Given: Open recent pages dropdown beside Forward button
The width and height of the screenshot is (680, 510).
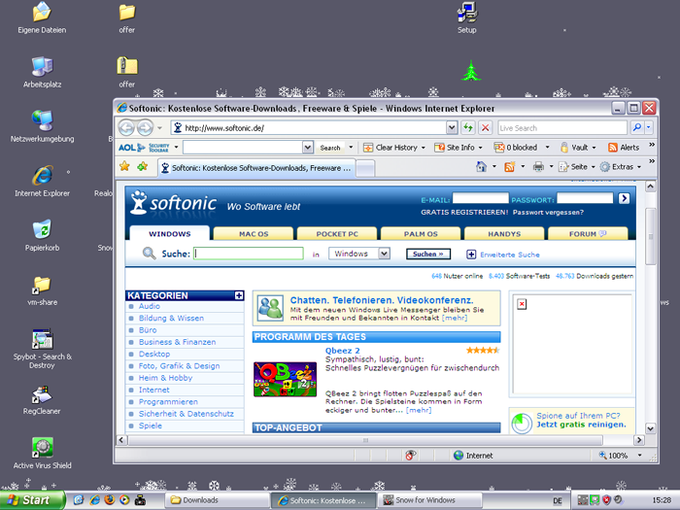Looking at the screenshot, I should click(160, 128).
